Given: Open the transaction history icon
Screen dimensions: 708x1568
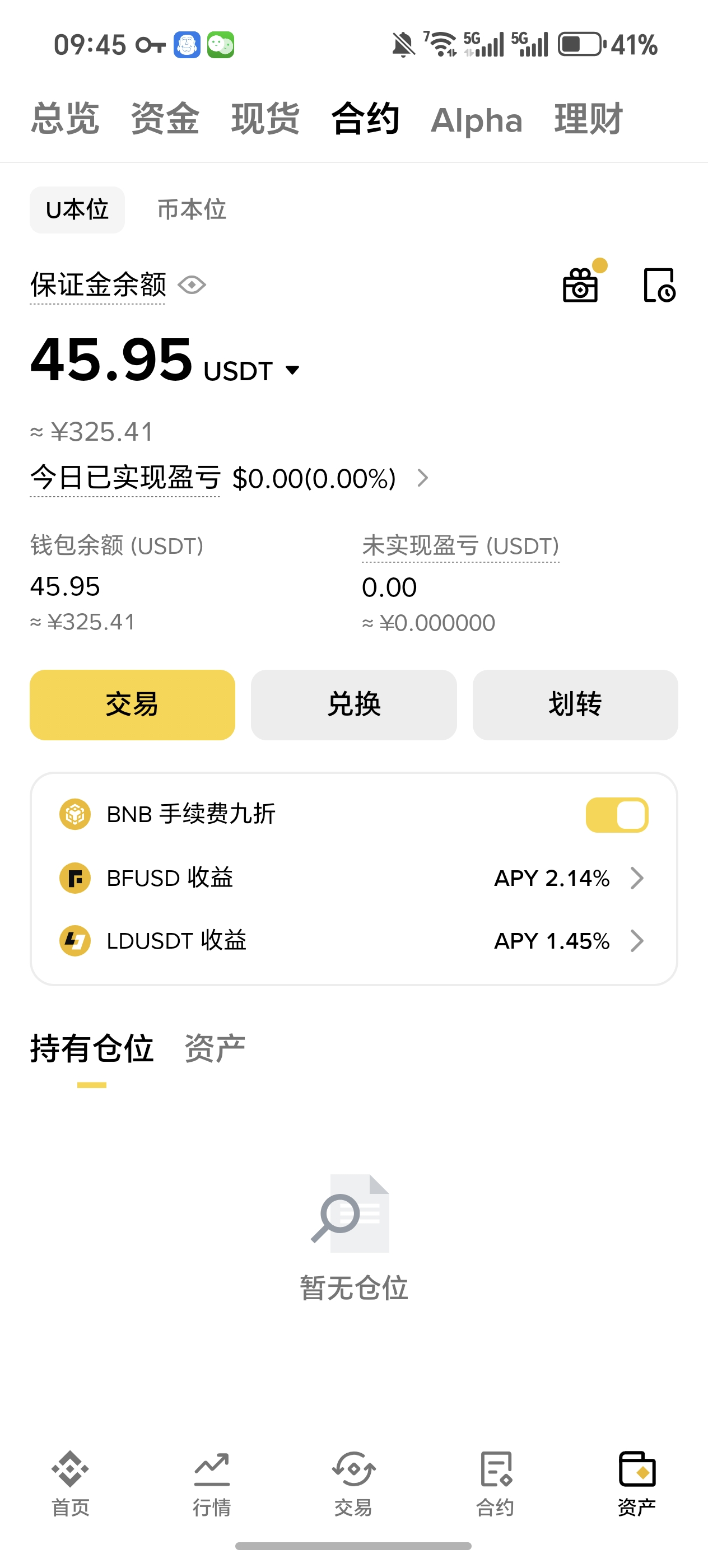Looking at the screenshot, I should pos(659,285).
